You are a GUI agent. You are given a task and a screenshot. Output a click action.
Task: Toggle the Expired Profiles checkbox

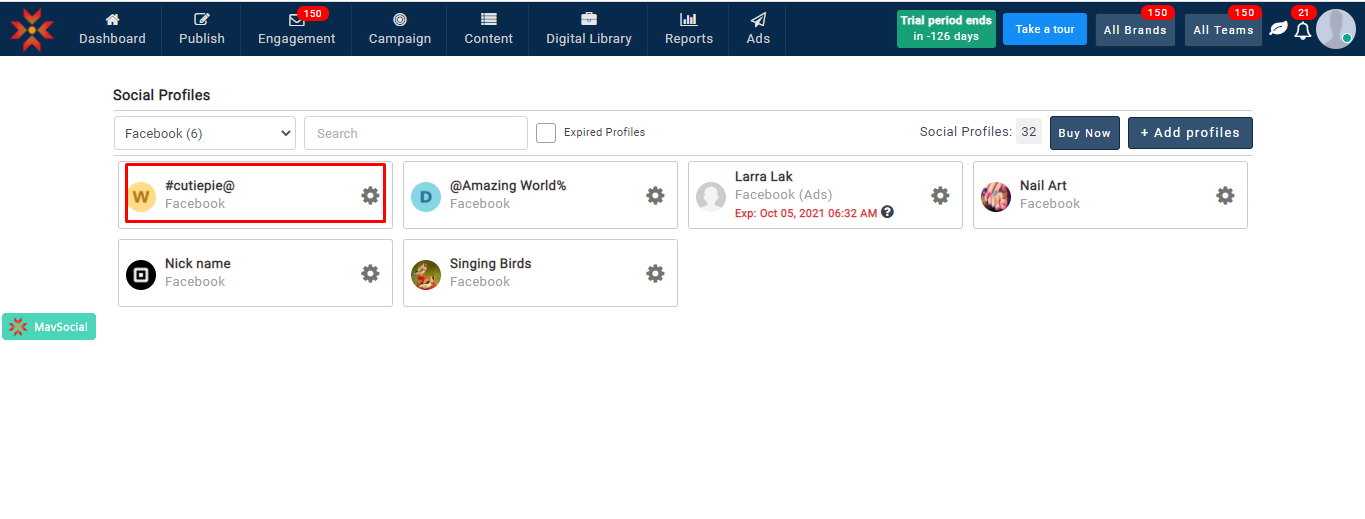[x=546, y=133]
